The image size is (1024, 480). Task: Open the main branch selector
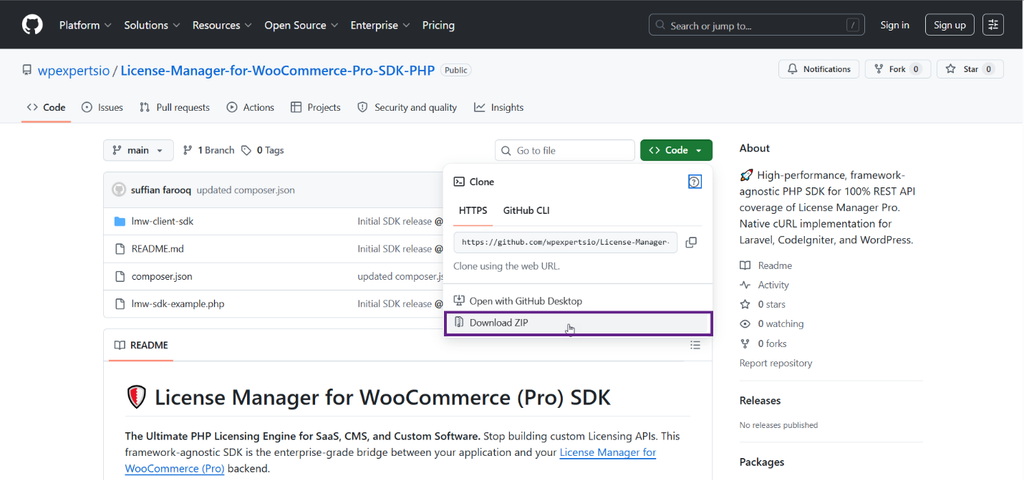[138, 150]
